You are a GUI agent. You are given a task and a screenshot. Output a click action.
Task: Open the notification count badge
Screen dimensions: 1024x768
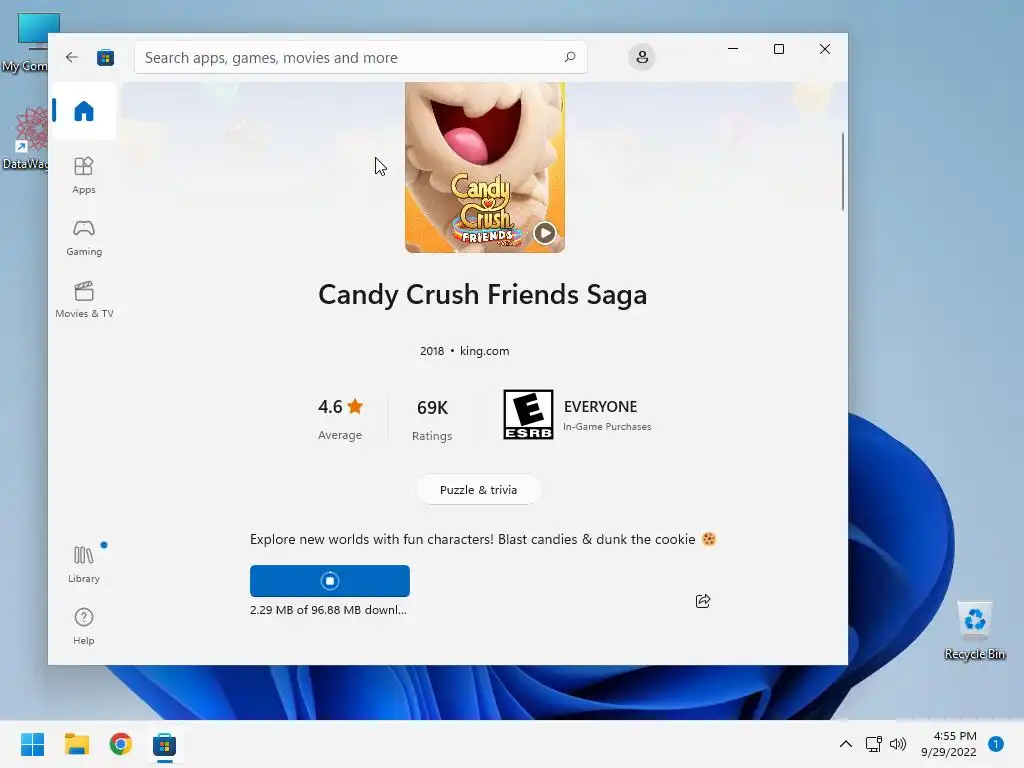(x=996, y=744)
